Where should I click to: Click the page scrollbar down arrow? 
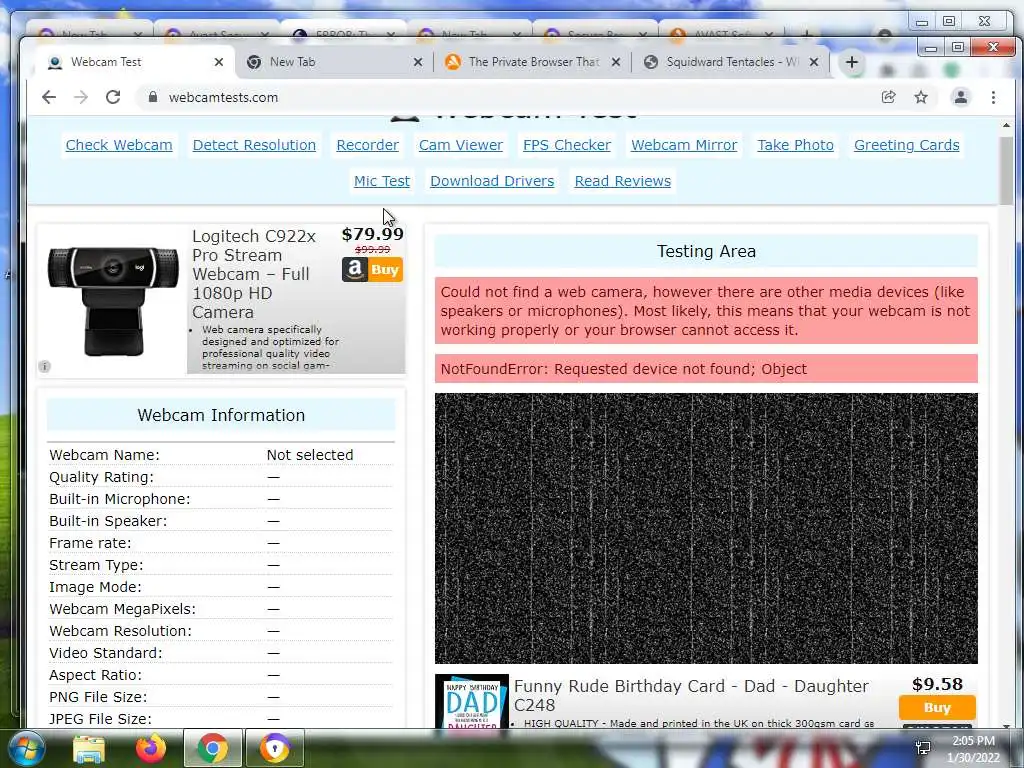click(x=1006, y=725)
